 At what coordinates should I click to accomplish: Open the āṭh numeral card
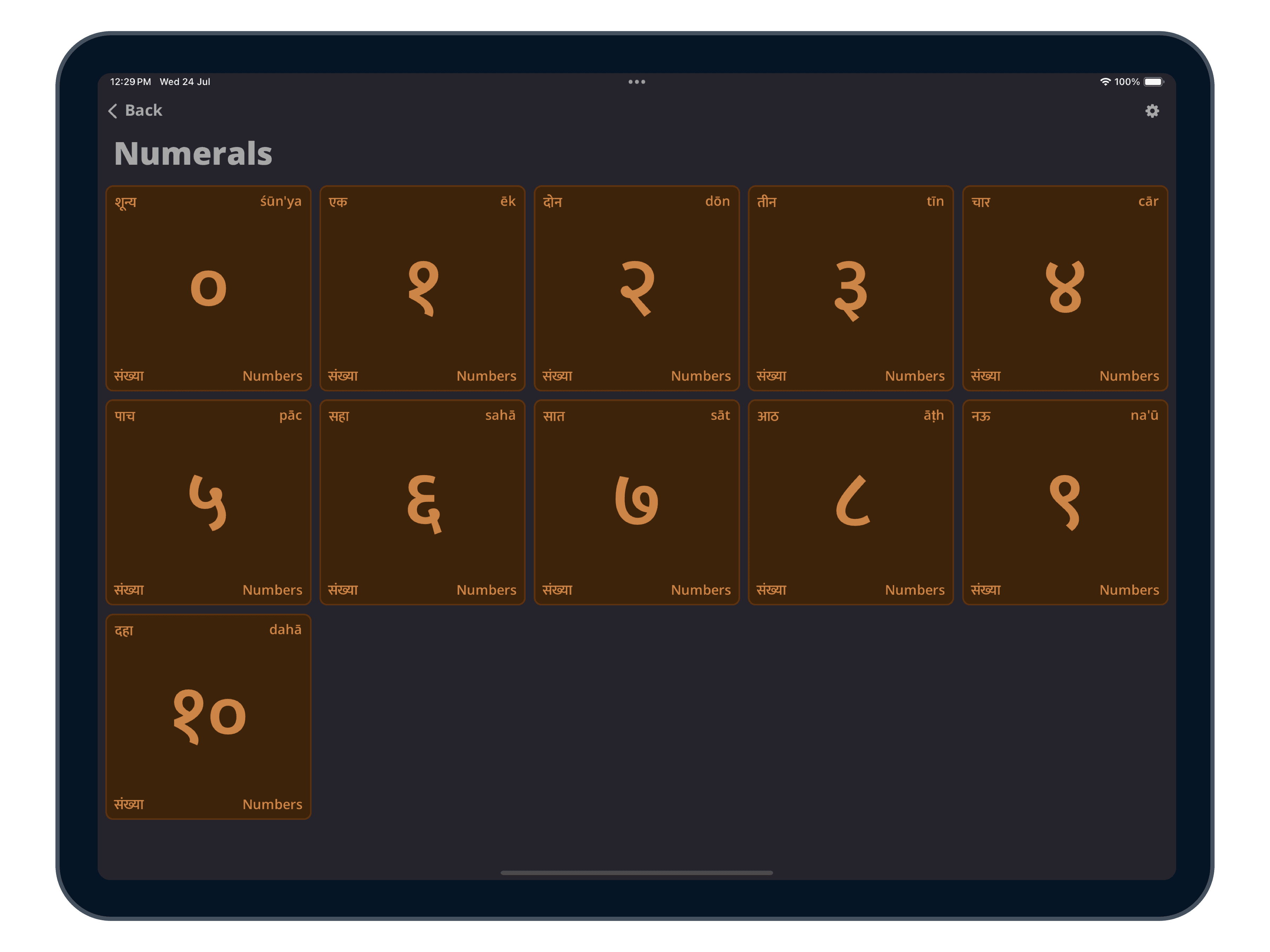click(x=850, y=502)
